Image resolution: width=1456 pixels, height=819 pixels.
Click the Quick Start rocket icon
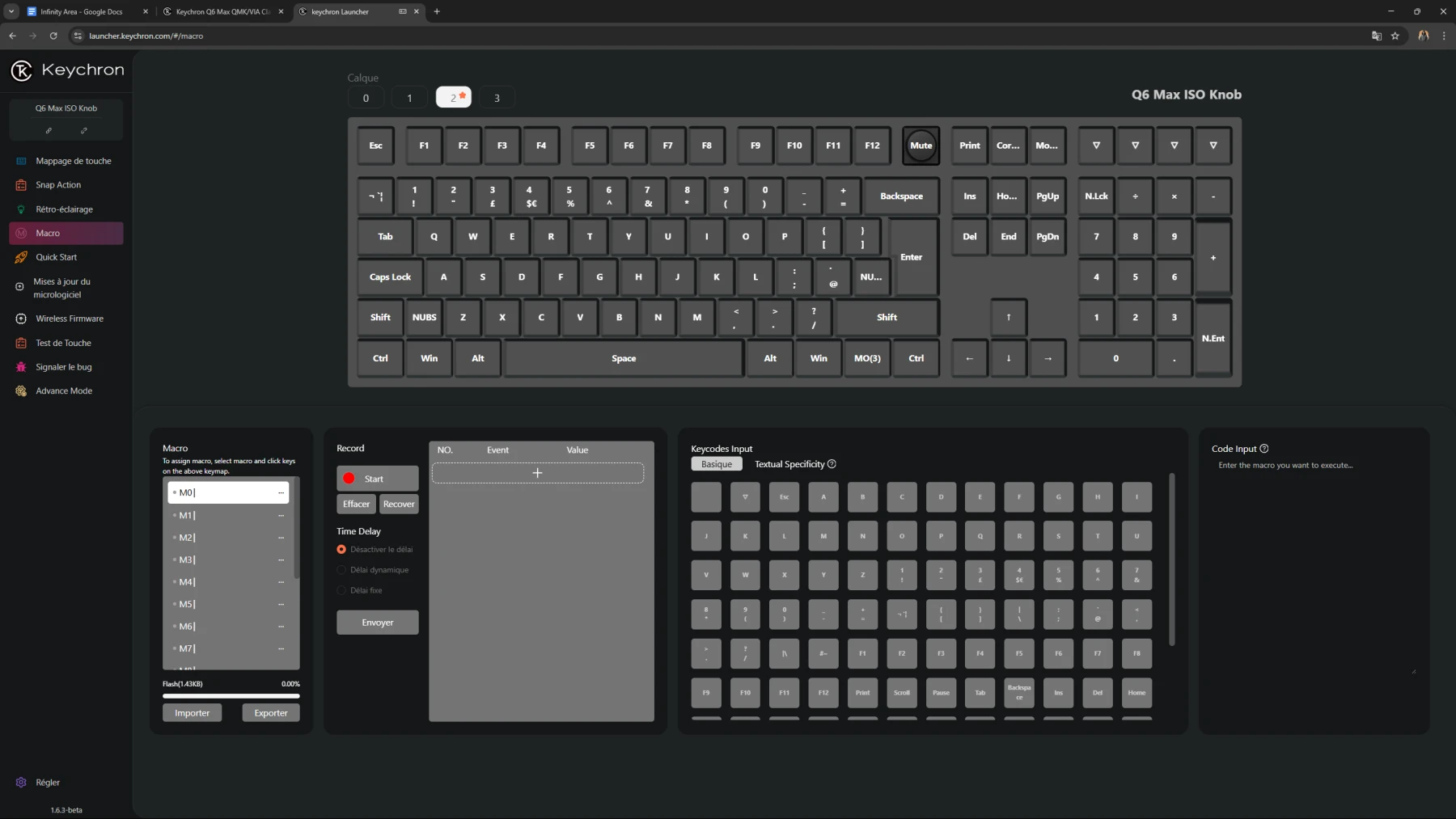click(x=21, y=257)
